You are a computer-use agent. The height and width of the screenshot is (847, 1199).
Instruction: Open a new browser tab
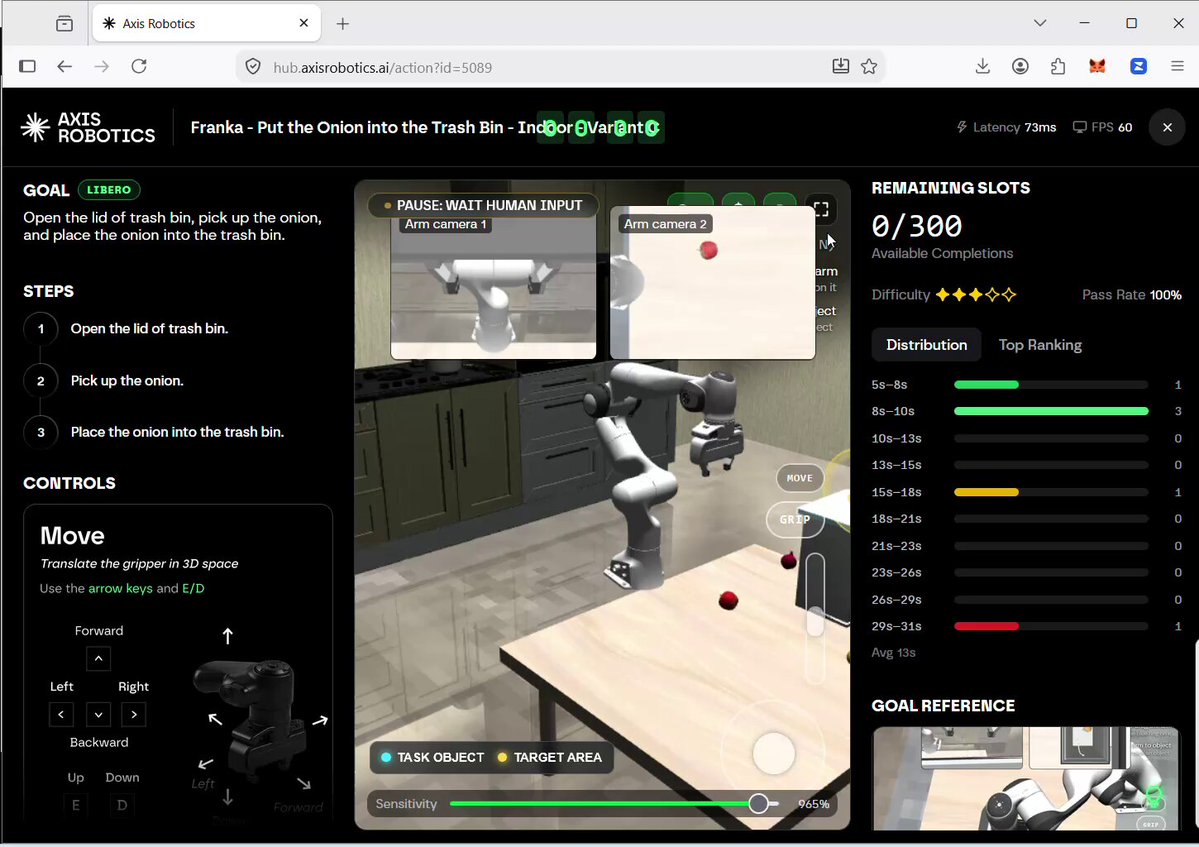click(343, 24)
